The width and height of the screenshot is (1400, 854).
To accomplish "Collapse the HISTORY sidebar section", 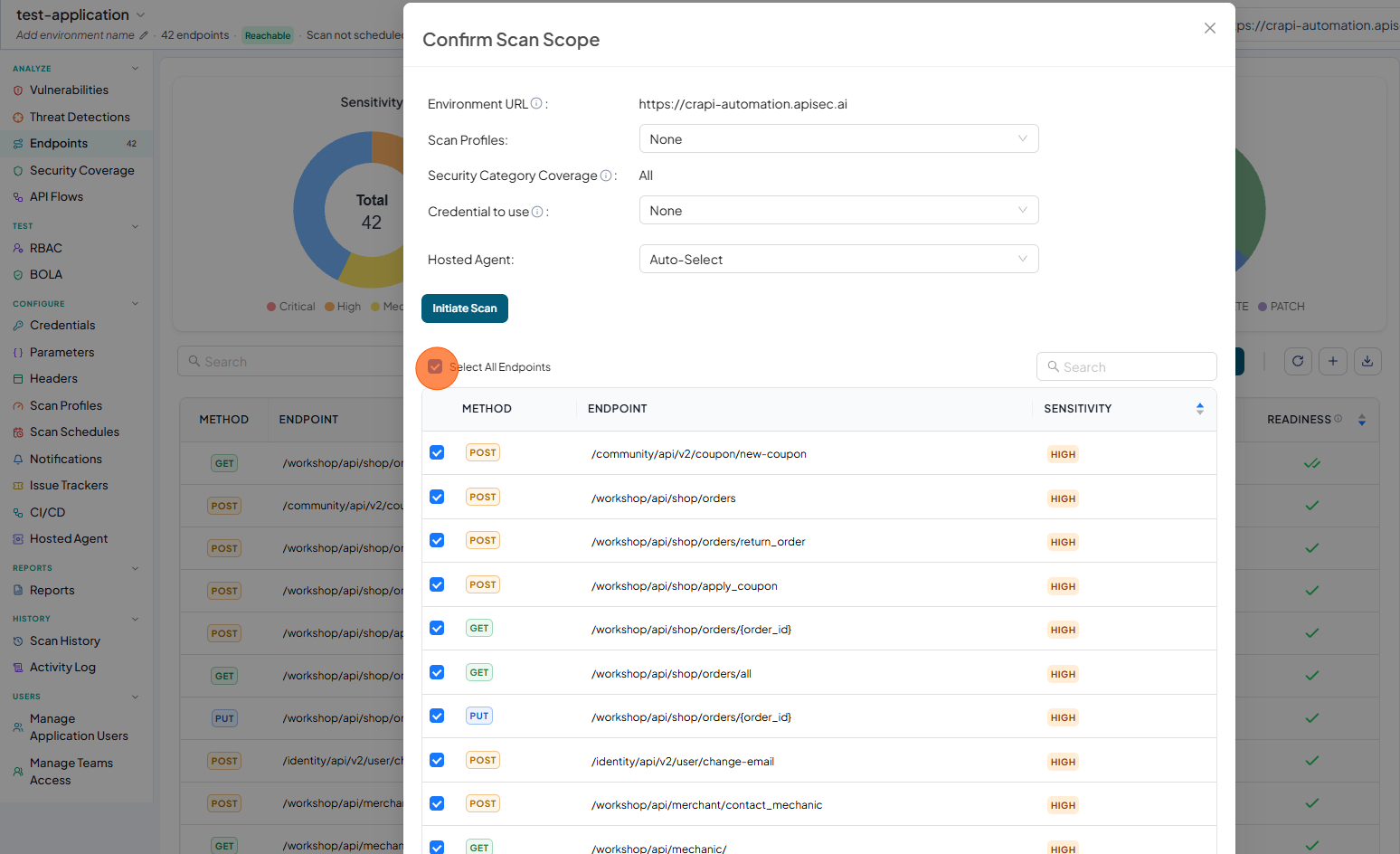I will pyautogui.click(x=135, y=619).
